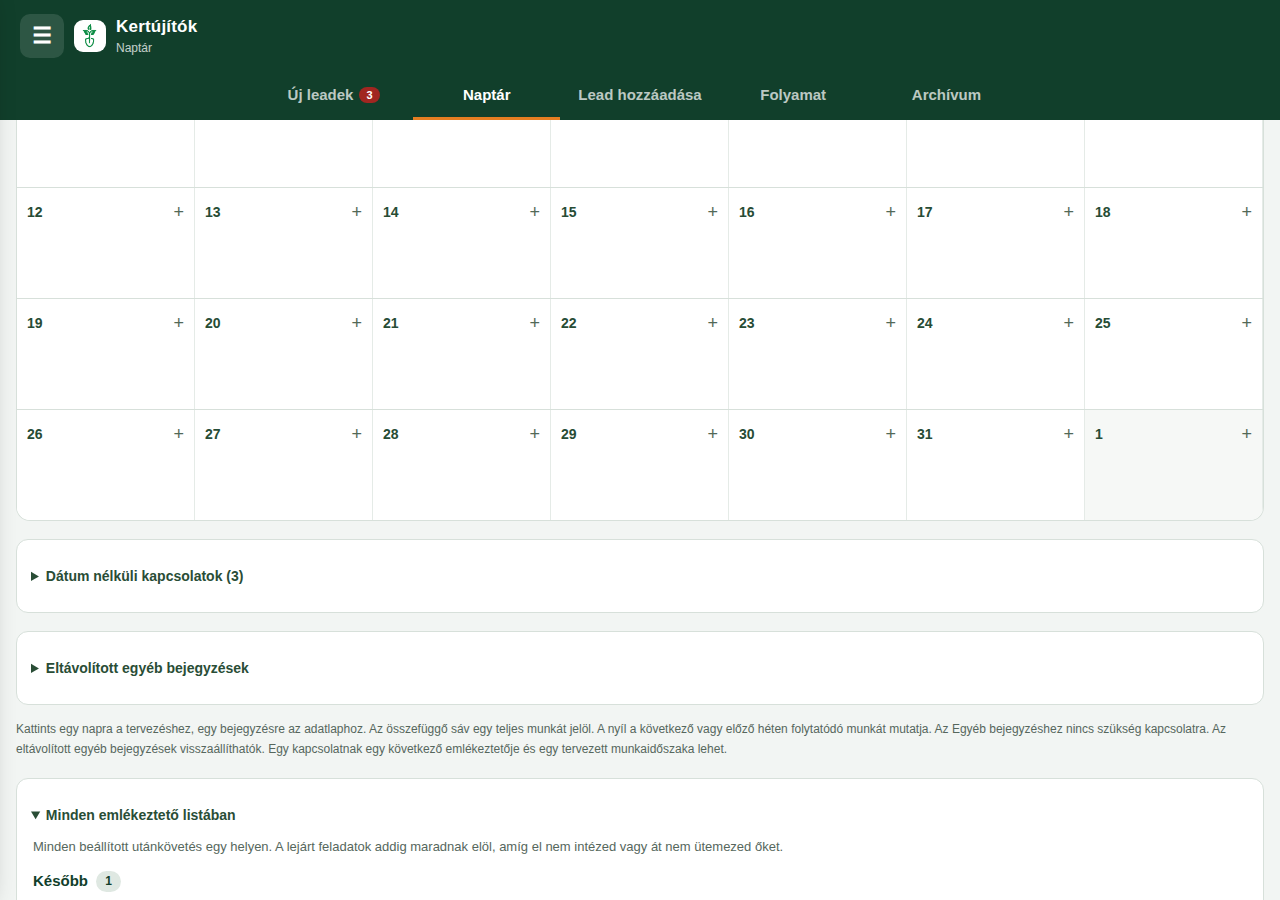This screenshot has height=900, width=1280.
Task: Click the Kertújítók app title
Action: click(157, 27)
